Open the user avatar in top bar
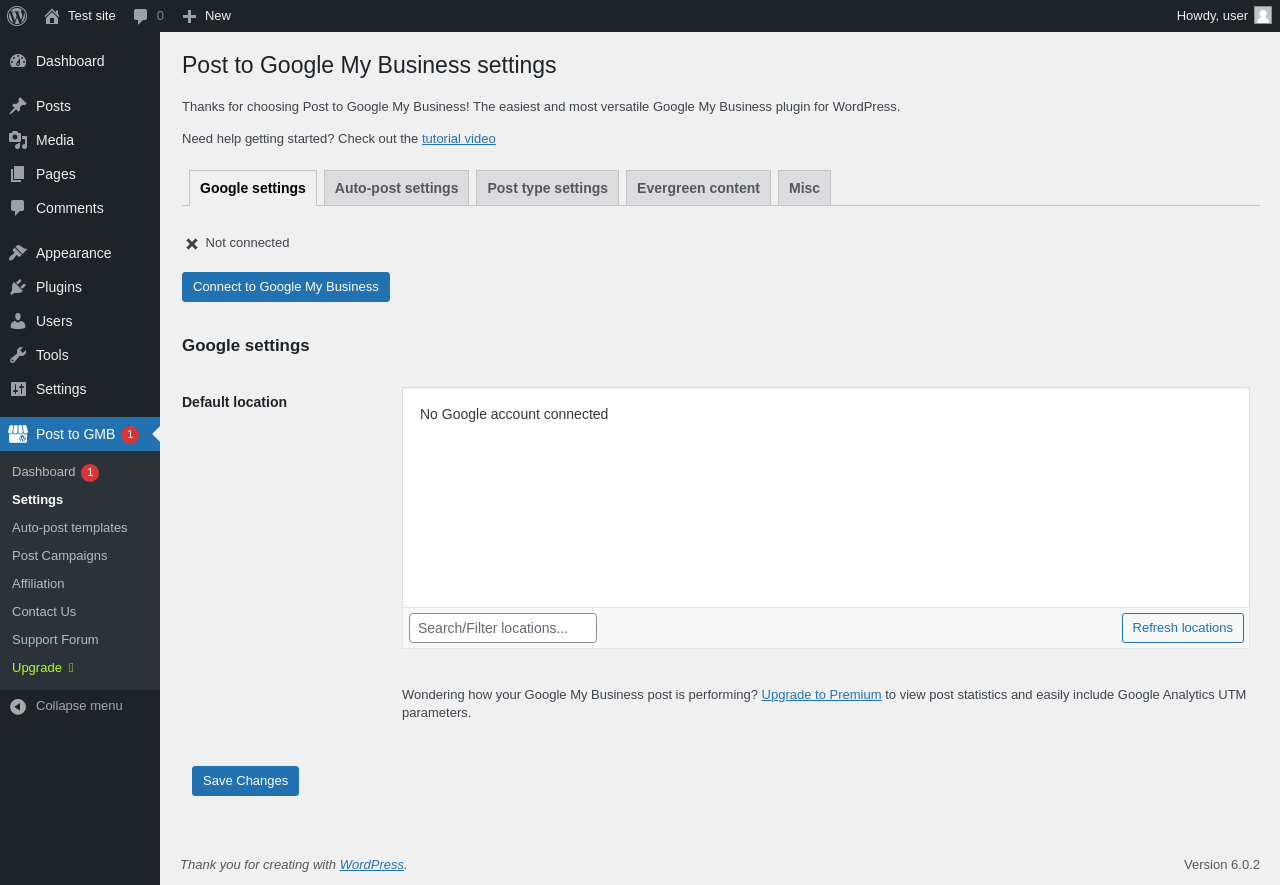Screen dimensions: 1280x885 click(1263, 15)
